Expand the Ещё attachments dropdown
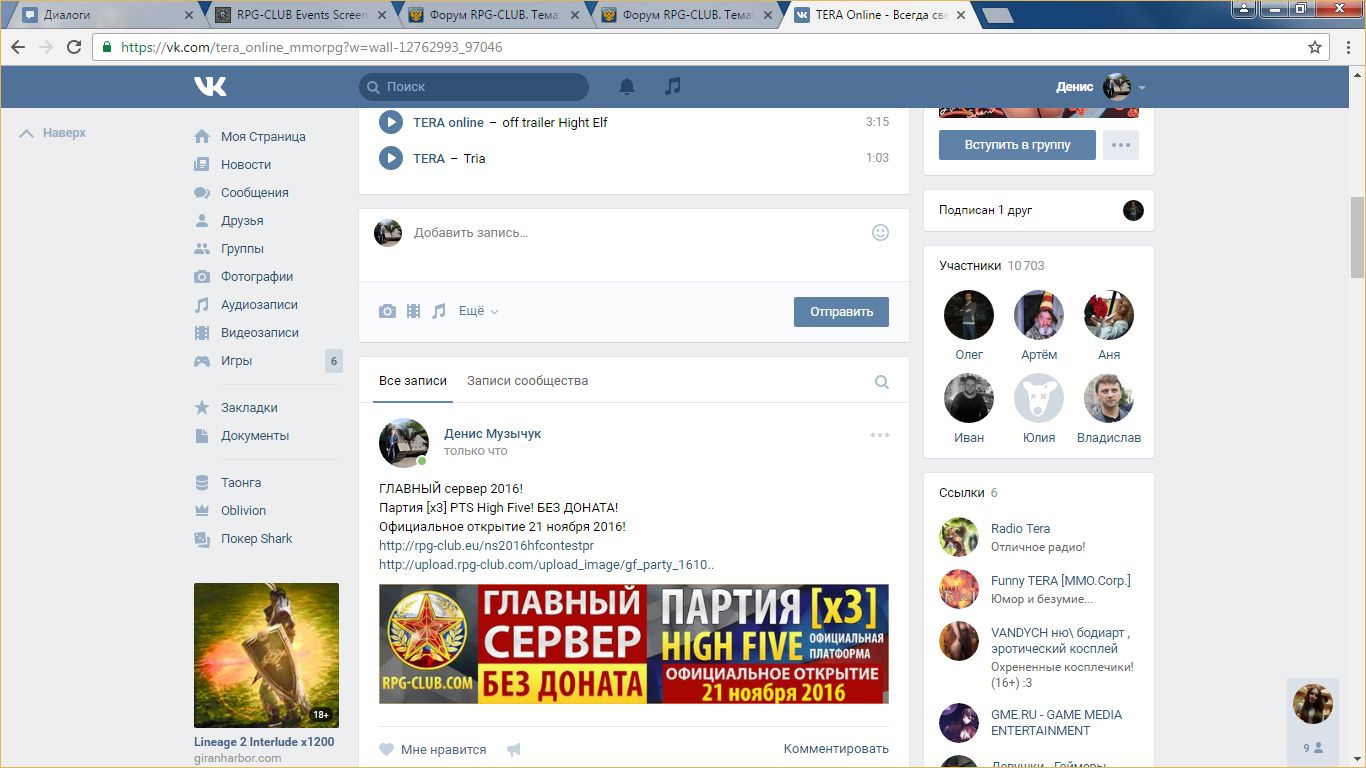1366x768 pixels. 478,311
